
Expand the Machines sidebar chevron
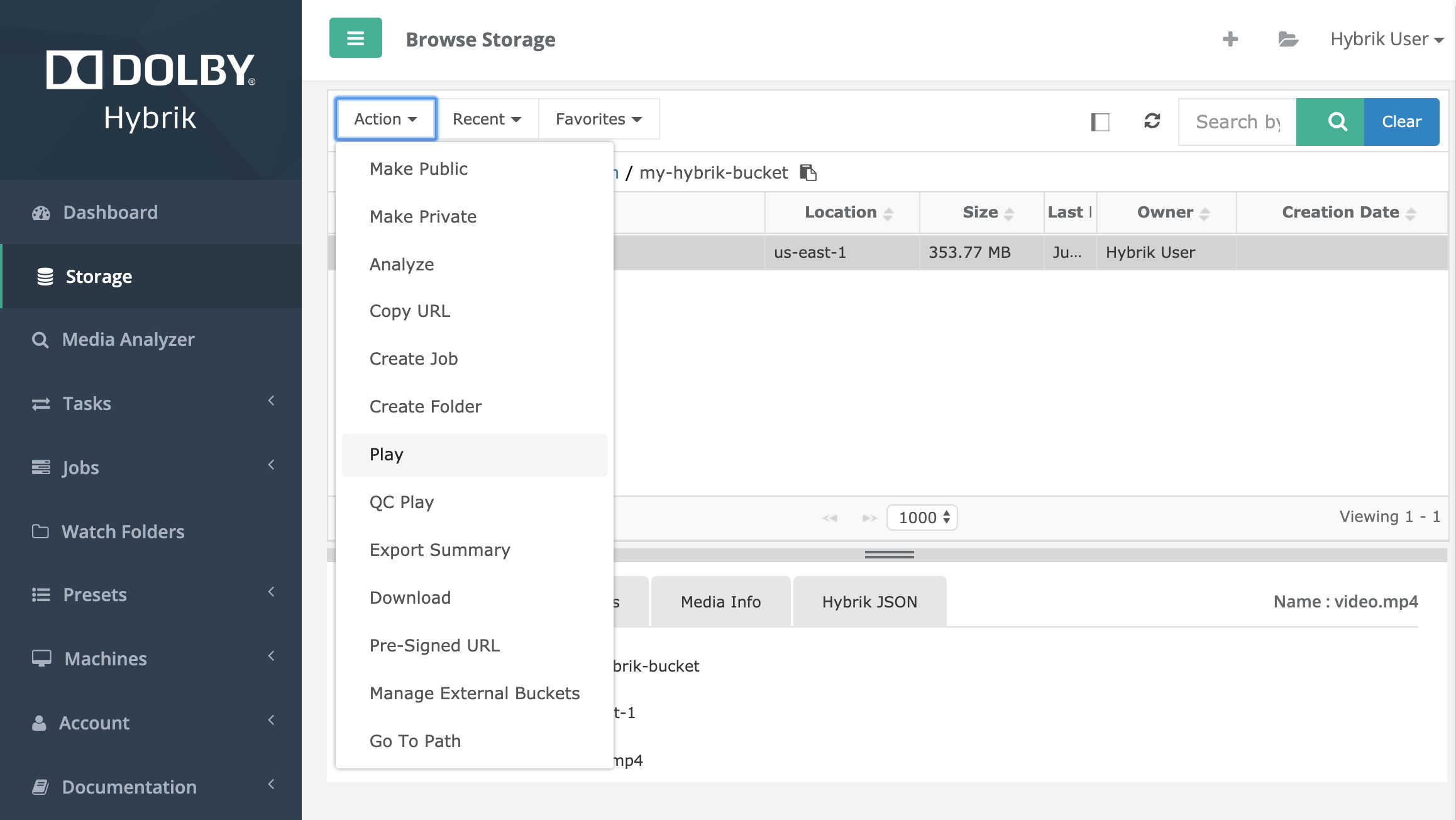pyautogui.click(x=272, y=656)
